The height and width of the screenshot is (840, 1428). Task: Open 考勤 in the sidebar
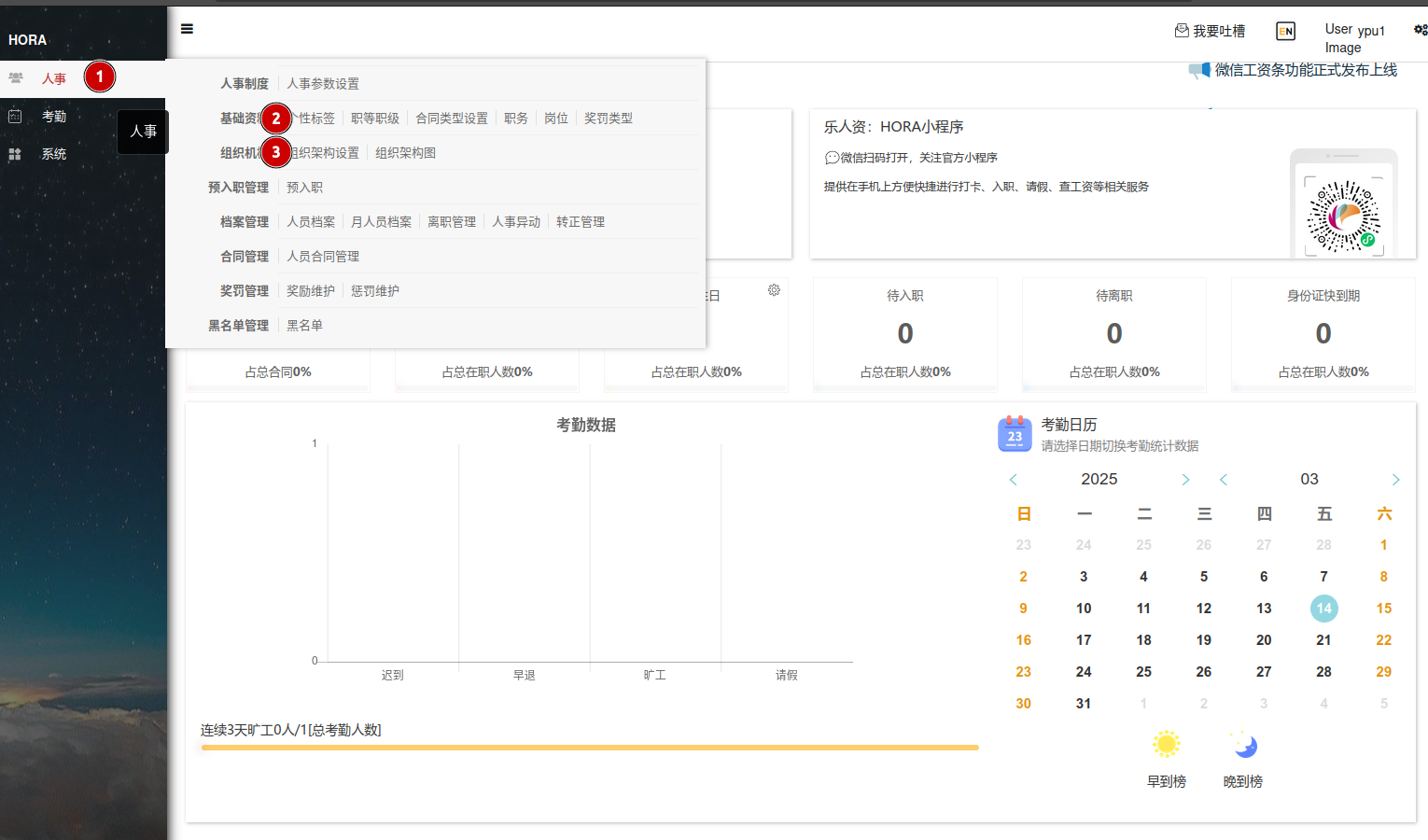click(53, 117)
